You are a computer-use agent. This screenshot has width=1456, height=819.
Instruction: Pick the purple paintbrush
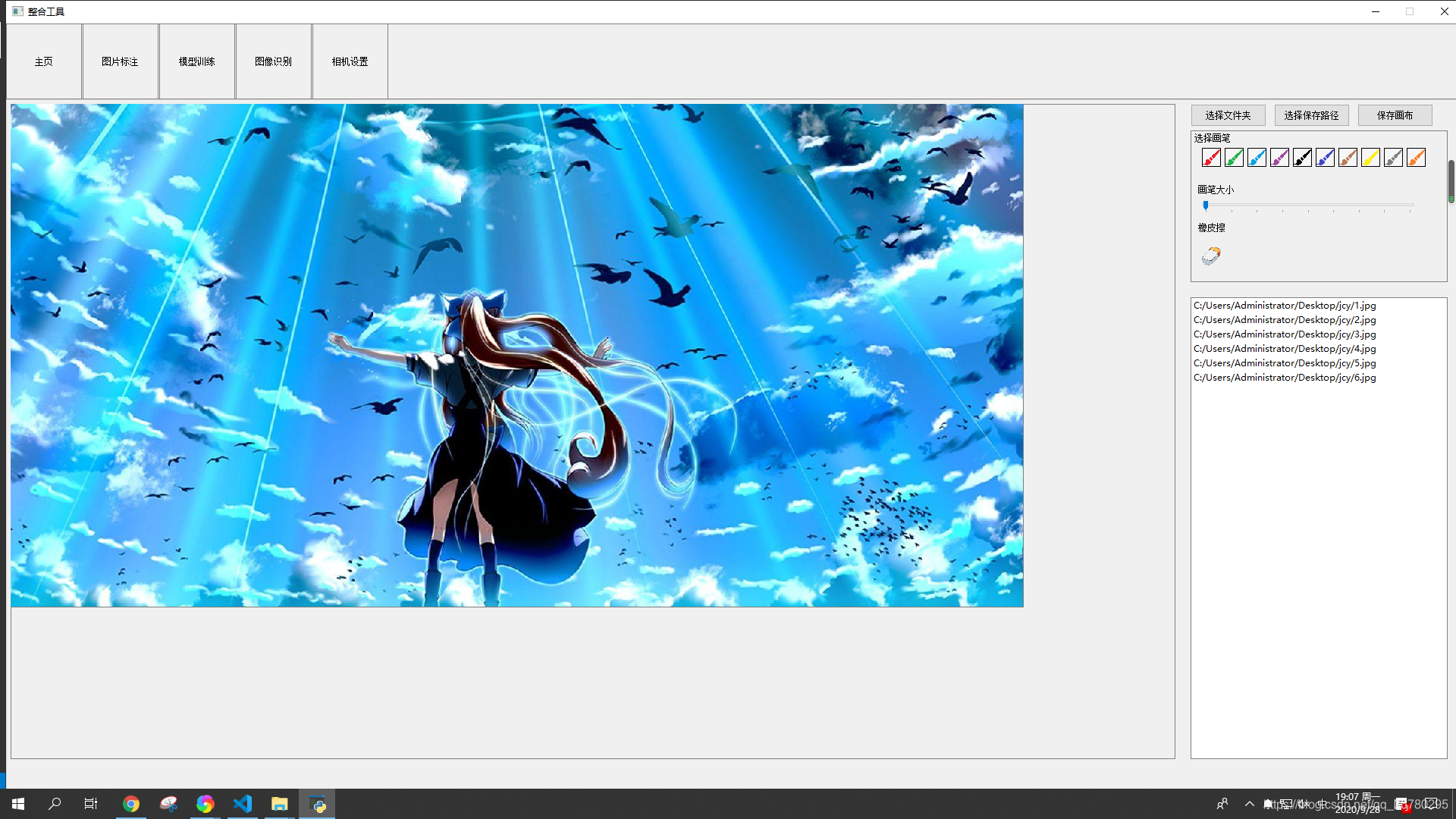[x=1279, y=158]
